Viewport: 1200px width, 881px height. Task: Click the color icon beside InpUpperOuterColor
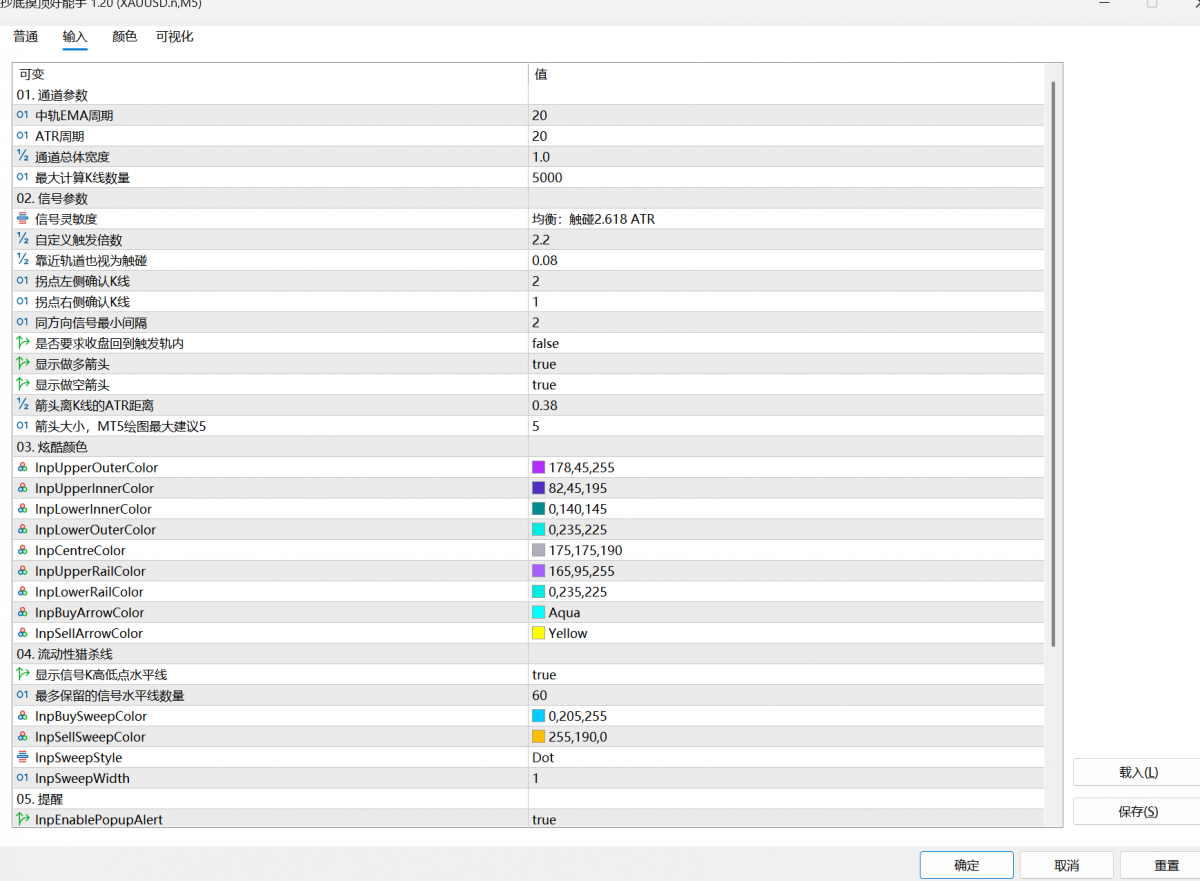tap(23, 467)
